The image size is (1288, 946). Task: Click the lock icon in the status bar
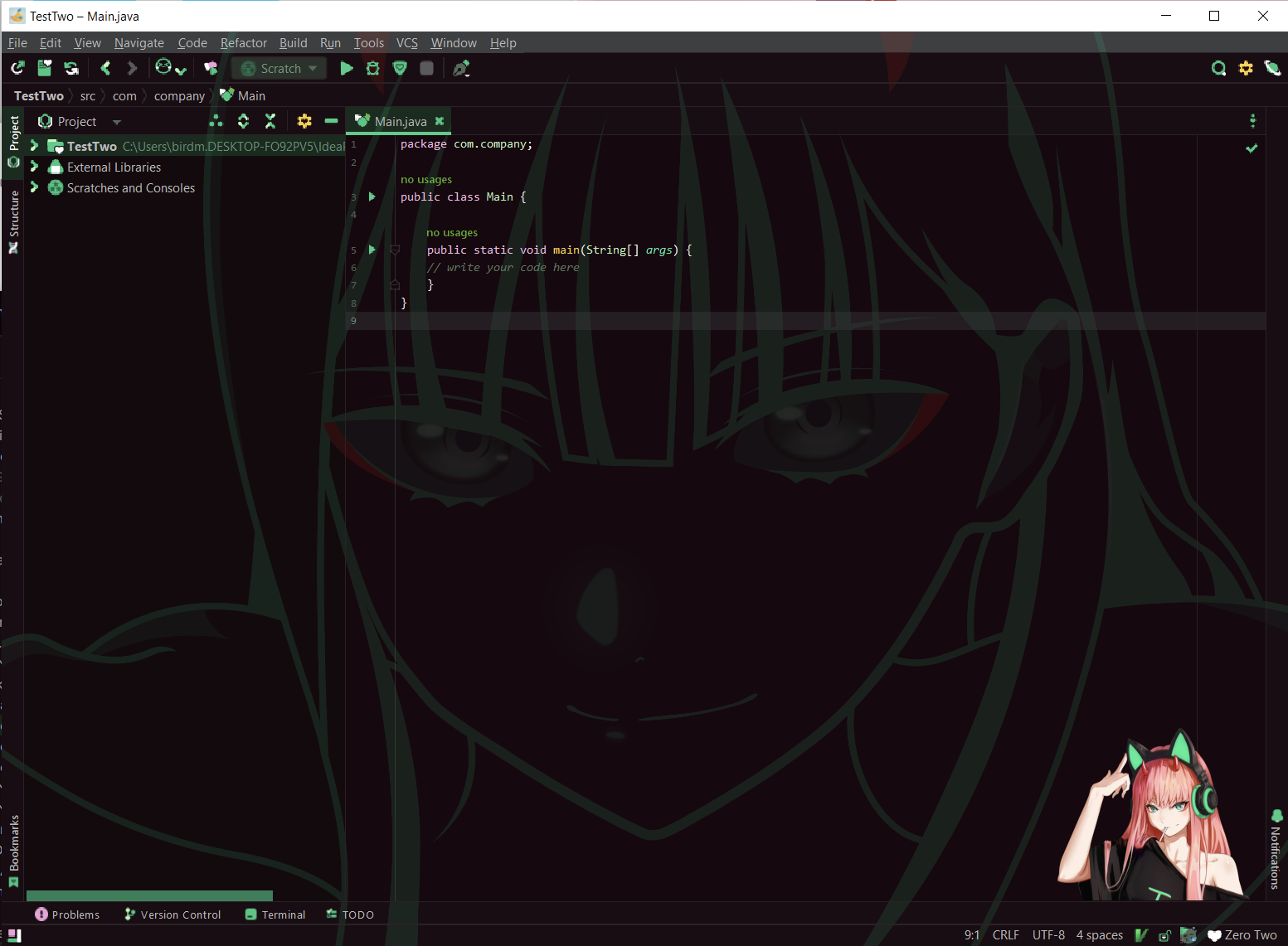(x=1164, y=935)
